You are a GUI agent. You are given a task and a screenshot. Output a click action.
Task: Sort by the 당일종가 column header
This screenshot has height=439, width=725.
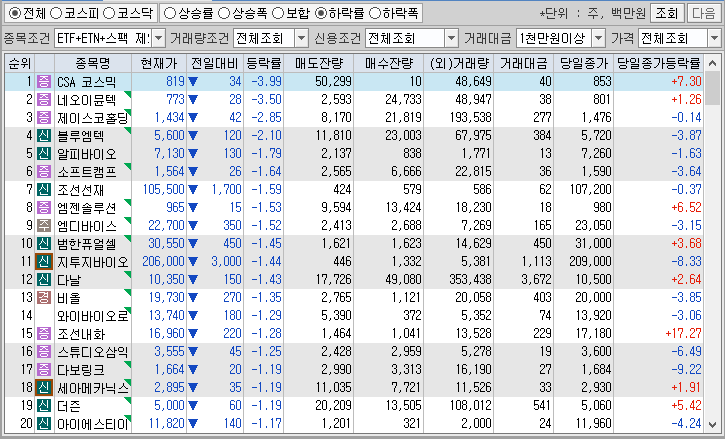click(x=584, y=63)
